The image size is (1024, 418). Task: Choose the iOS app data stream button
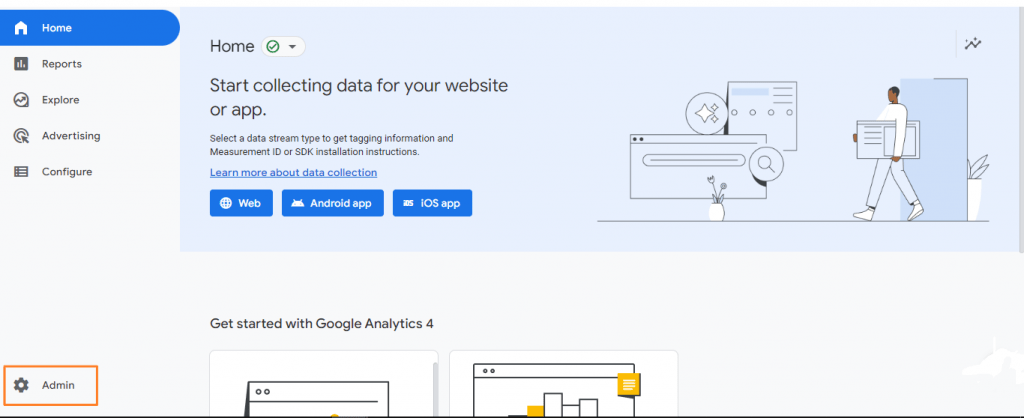pos(432,203)
